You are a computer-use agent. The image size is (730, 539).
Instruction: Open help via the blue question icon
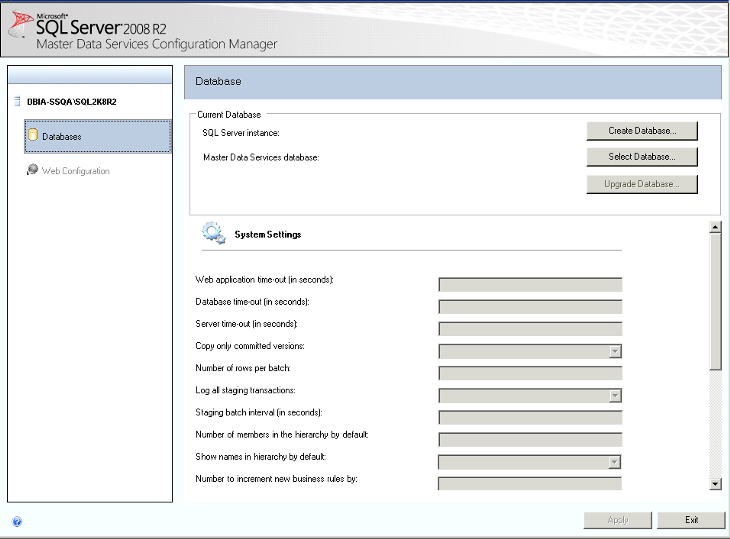(17, 521)
